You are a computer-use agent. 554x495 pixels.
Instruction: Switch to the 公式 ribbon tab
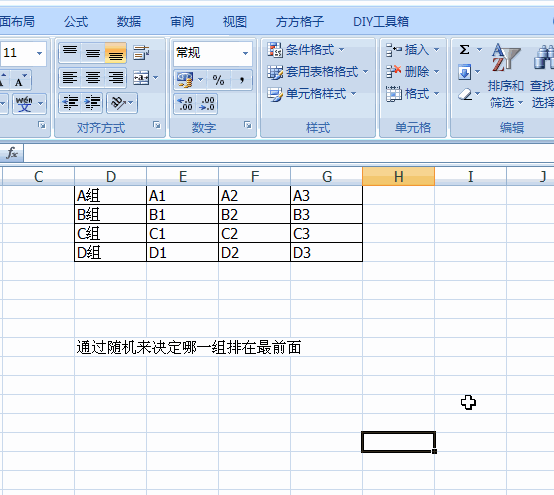click(76, 22)
